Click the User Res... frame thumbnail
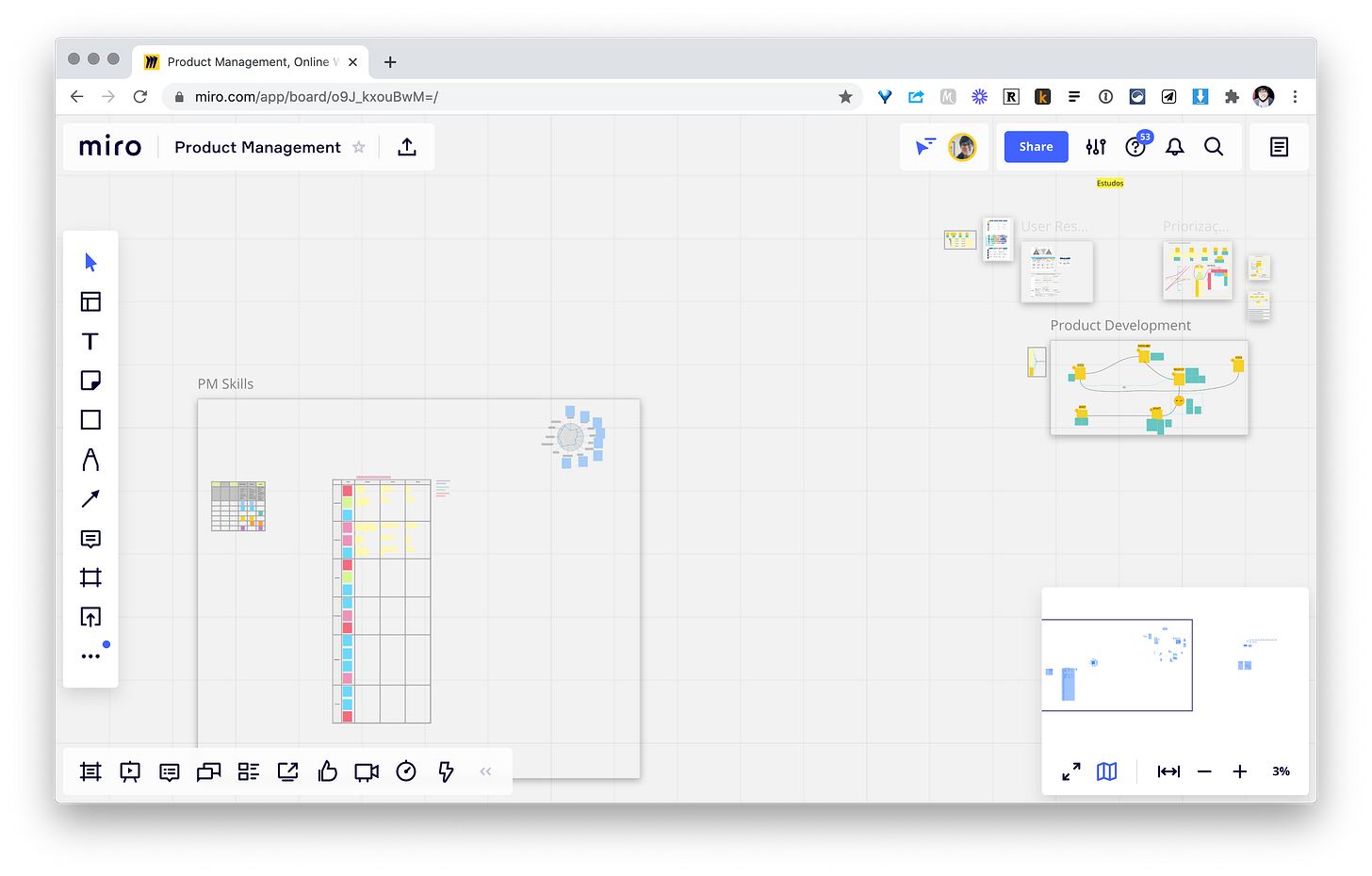This screenshot has width=1372, height=876. [x=1056, y=271]
